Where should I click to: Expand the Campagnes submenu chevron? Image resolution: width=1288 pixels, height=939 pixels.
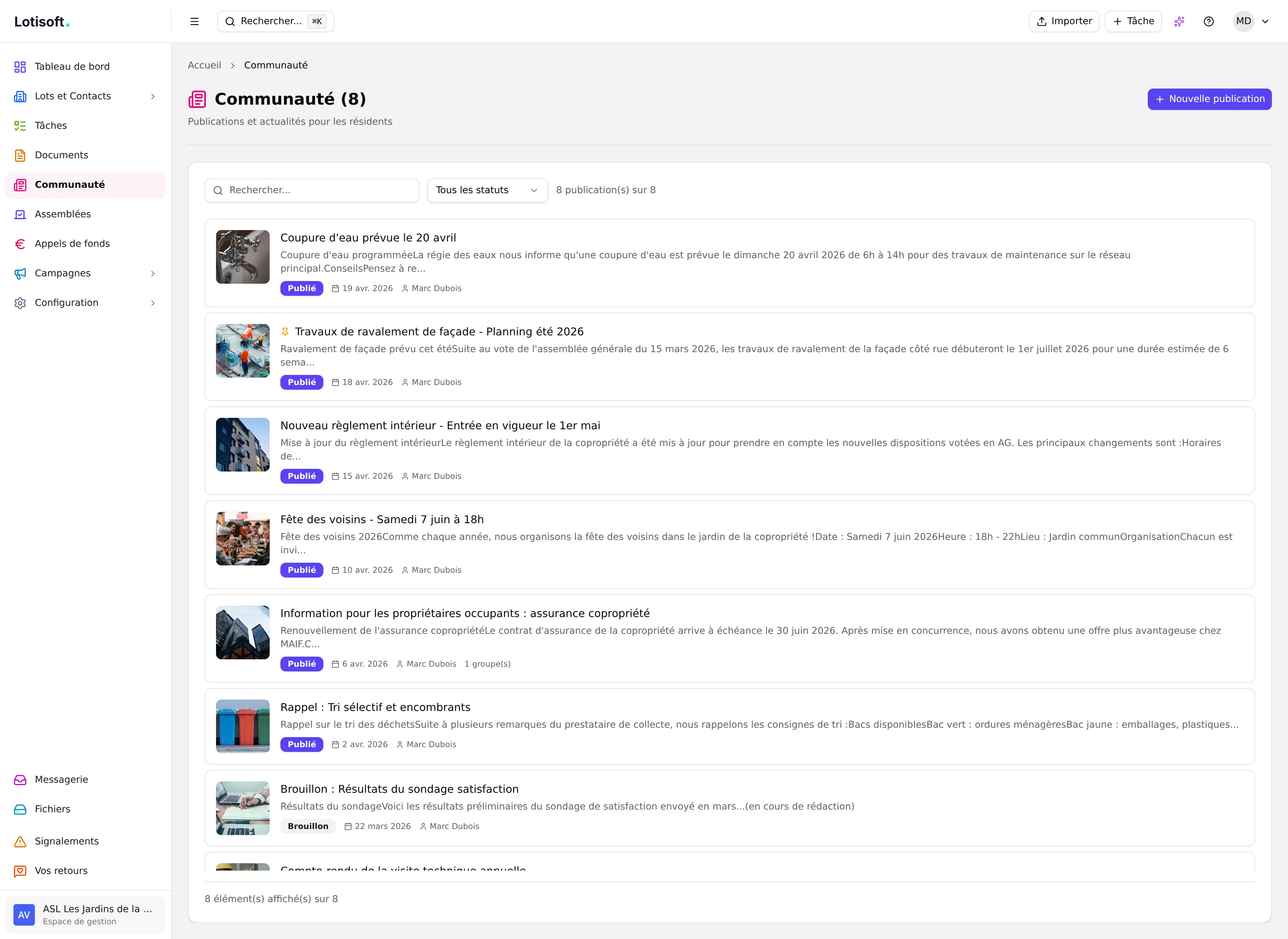(152, 273)
